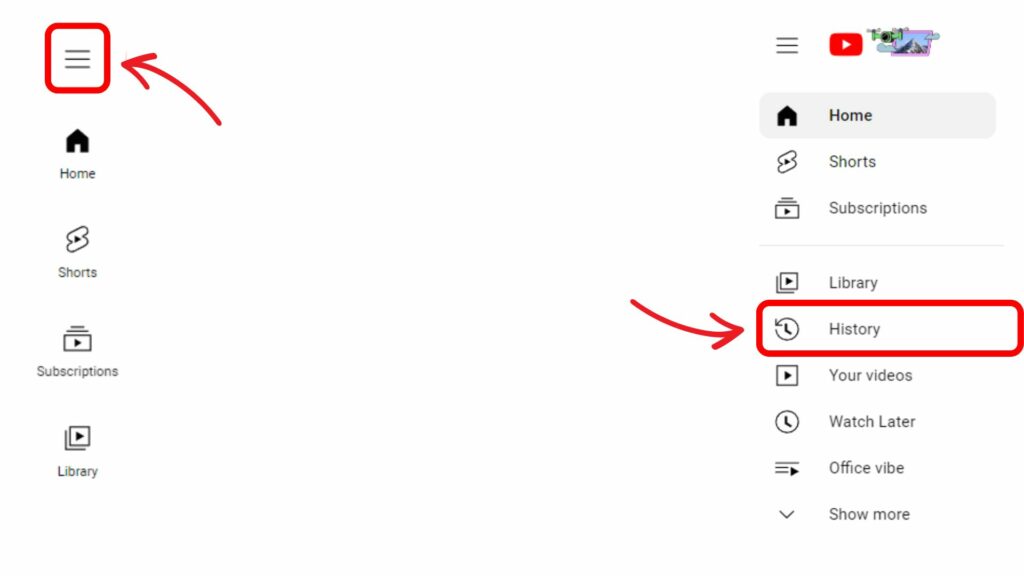Open Library from its icon in the sidebar

77,437
